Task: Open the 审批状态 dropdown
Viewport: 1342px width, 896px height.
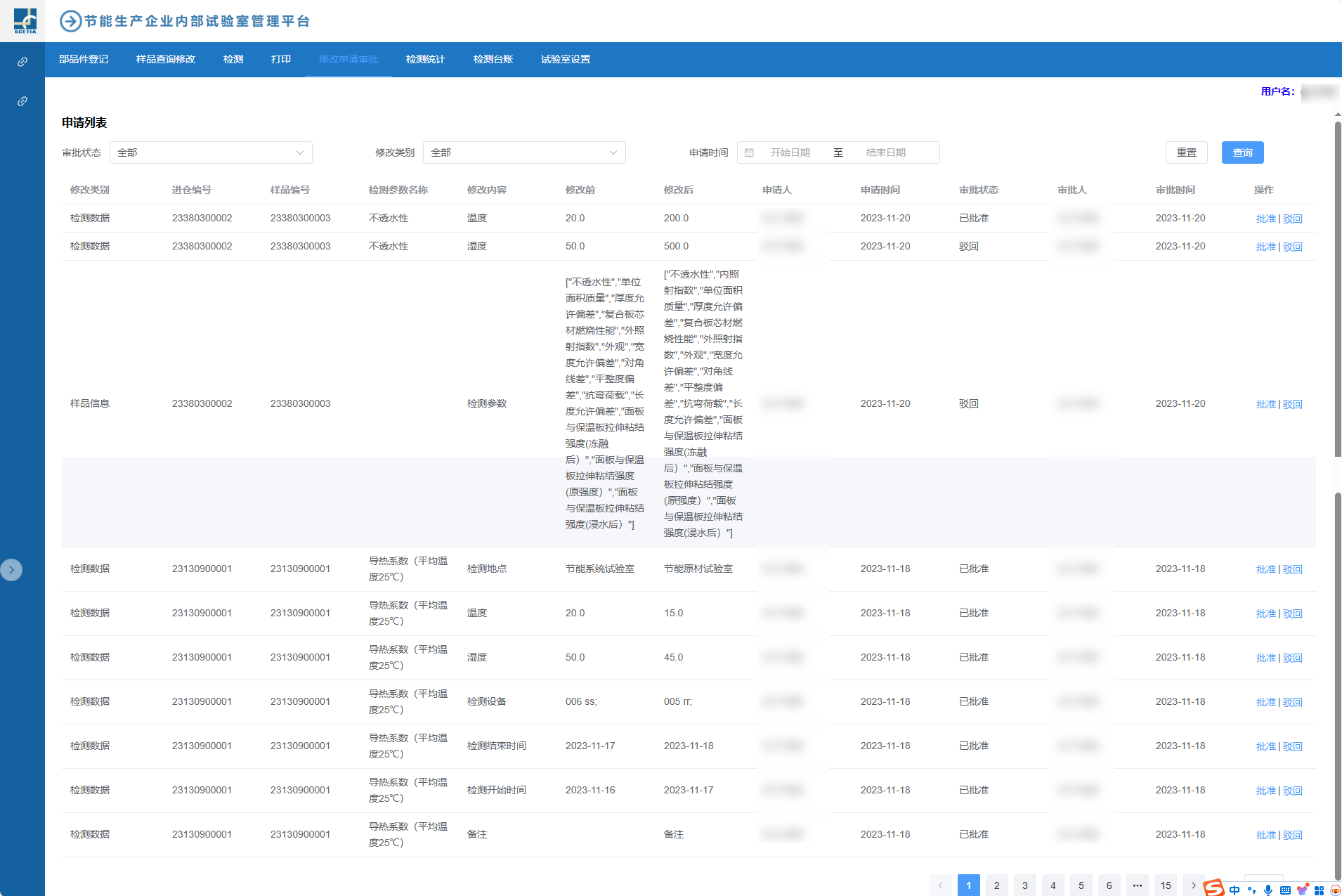Action: pos(211,152)
